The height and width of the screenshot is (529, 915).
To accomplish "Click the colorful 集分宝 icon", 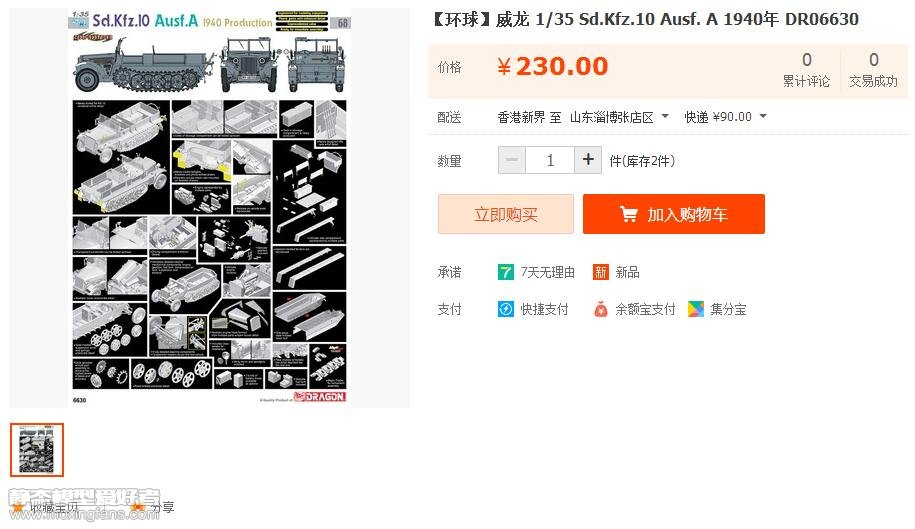I will tap(696, 309).
